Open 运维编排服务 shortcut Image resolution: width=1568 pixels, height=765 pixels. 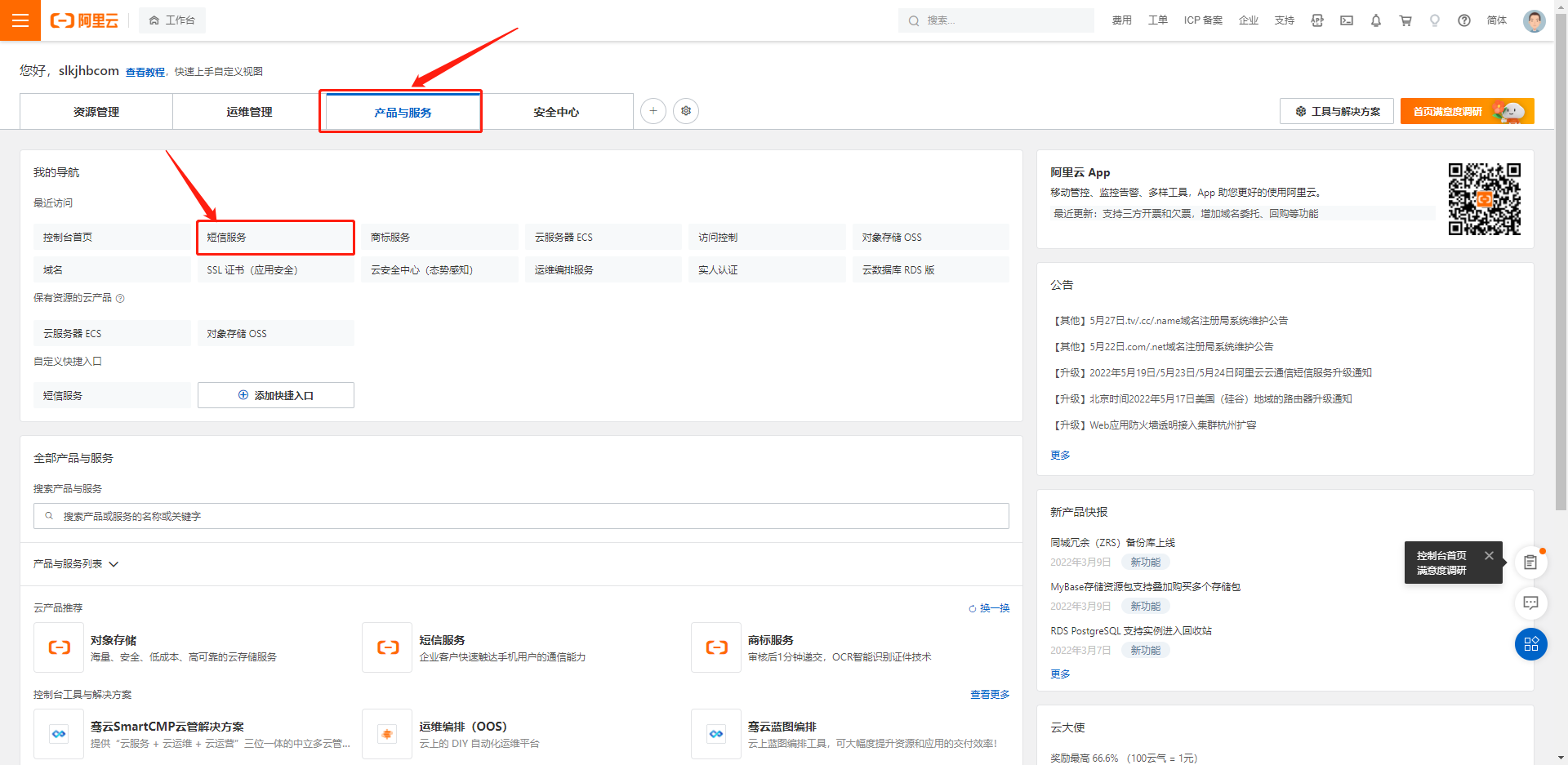click(604, 269)
